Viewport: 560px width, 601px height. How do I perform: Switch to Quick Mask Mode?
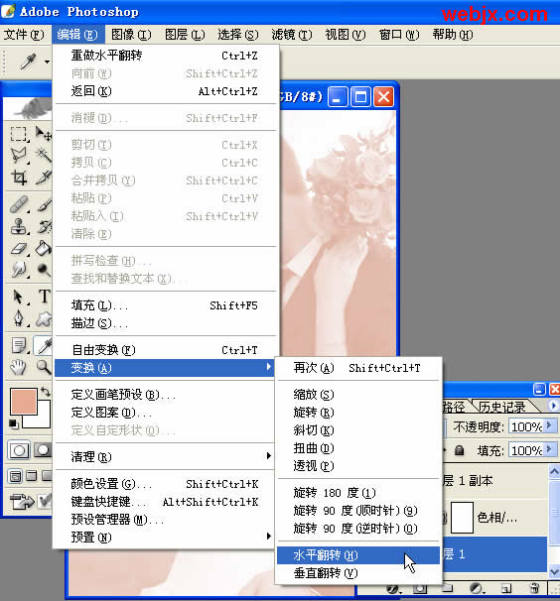point(43,450)
